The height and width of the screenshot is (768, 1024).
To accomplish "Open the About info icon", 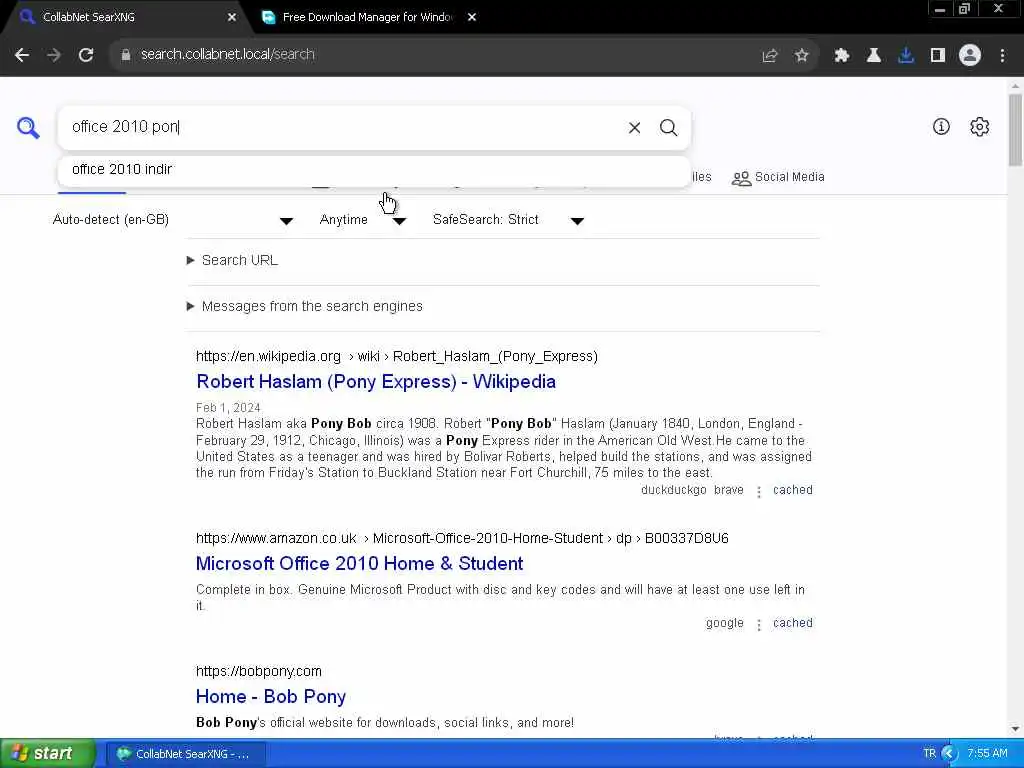I will [x=941, y=127].
